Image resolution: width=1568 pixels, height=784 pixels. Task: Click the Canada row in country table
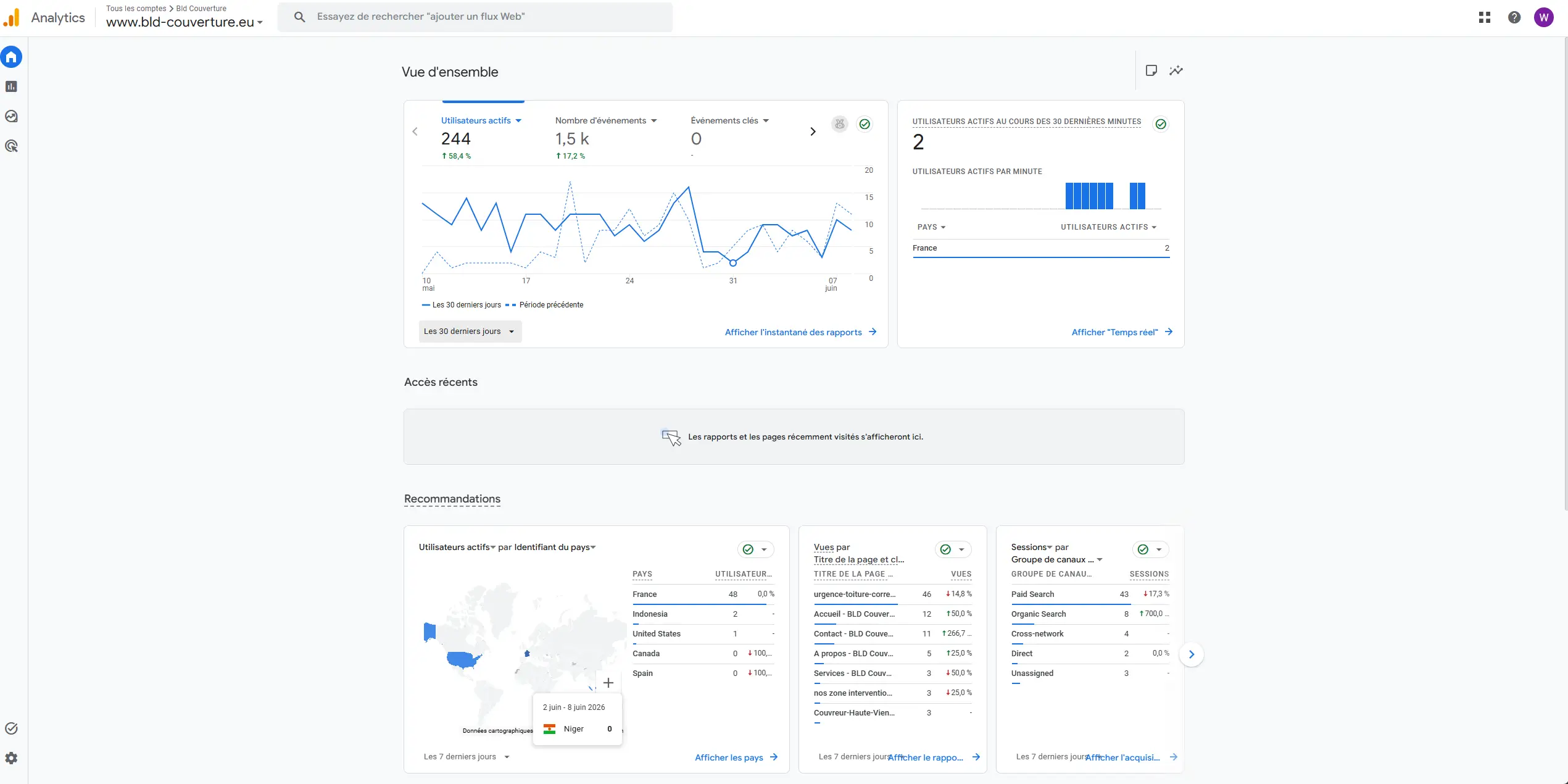pos(703,654)
